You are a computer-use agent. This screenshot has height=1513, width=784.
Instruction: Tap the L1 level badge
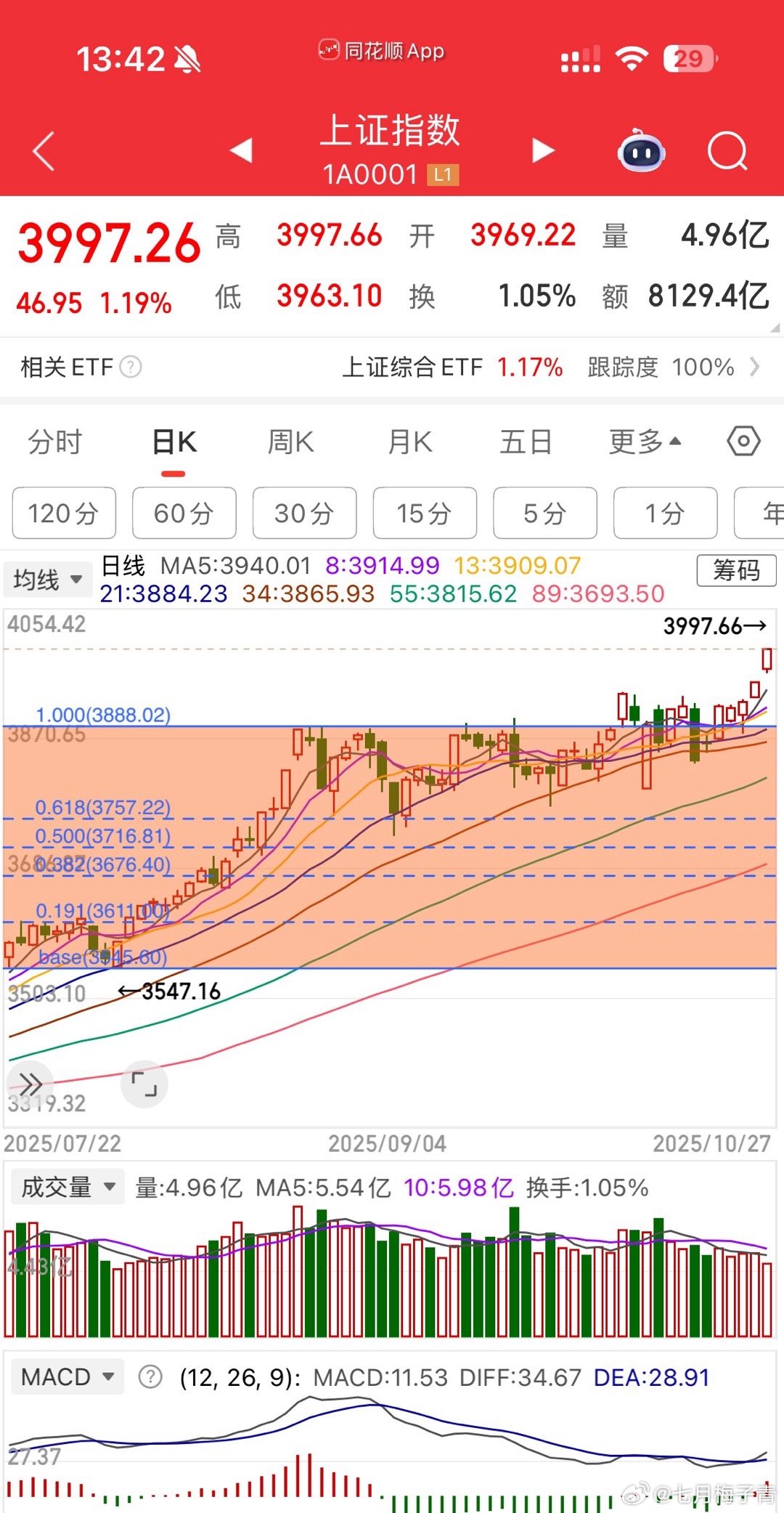443,175
